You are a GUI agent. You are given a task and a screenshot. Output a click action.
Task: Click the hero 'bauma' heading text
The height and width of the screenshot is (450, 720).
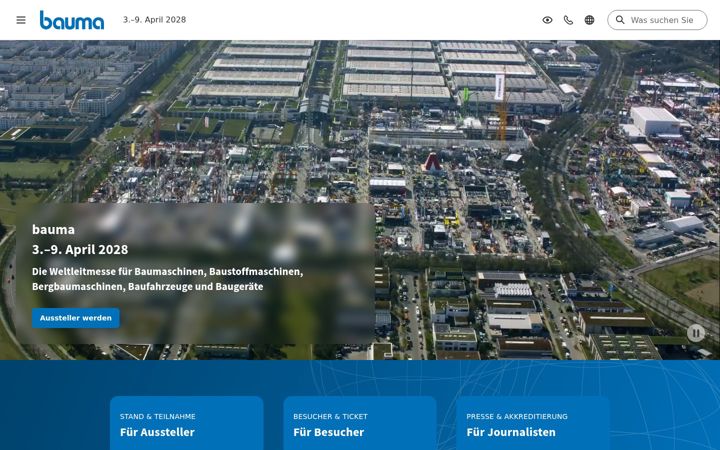53,229
